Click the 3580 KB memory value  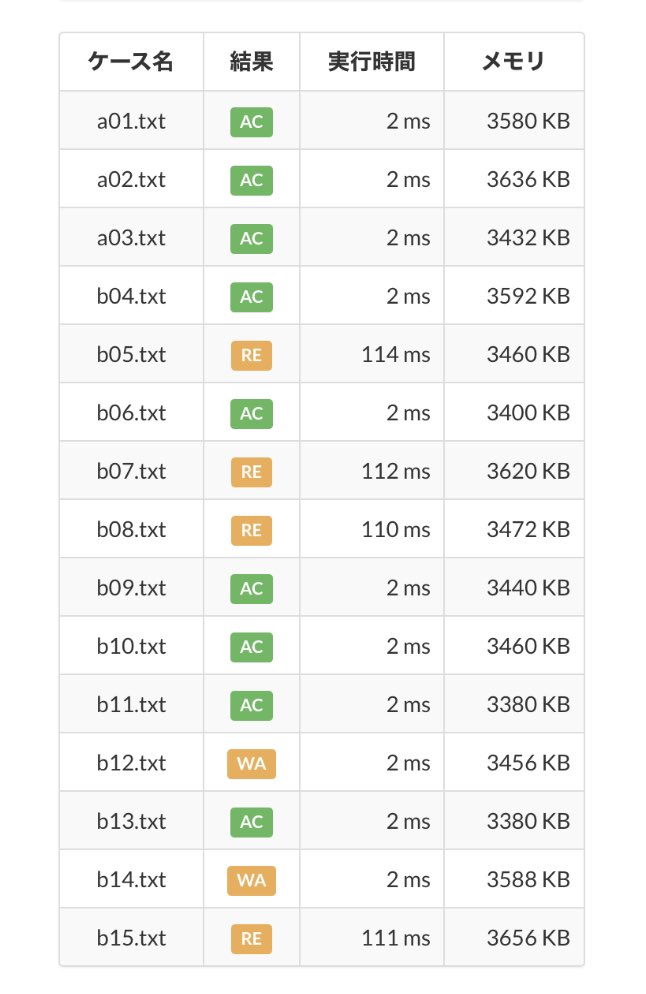pos(528,121)
